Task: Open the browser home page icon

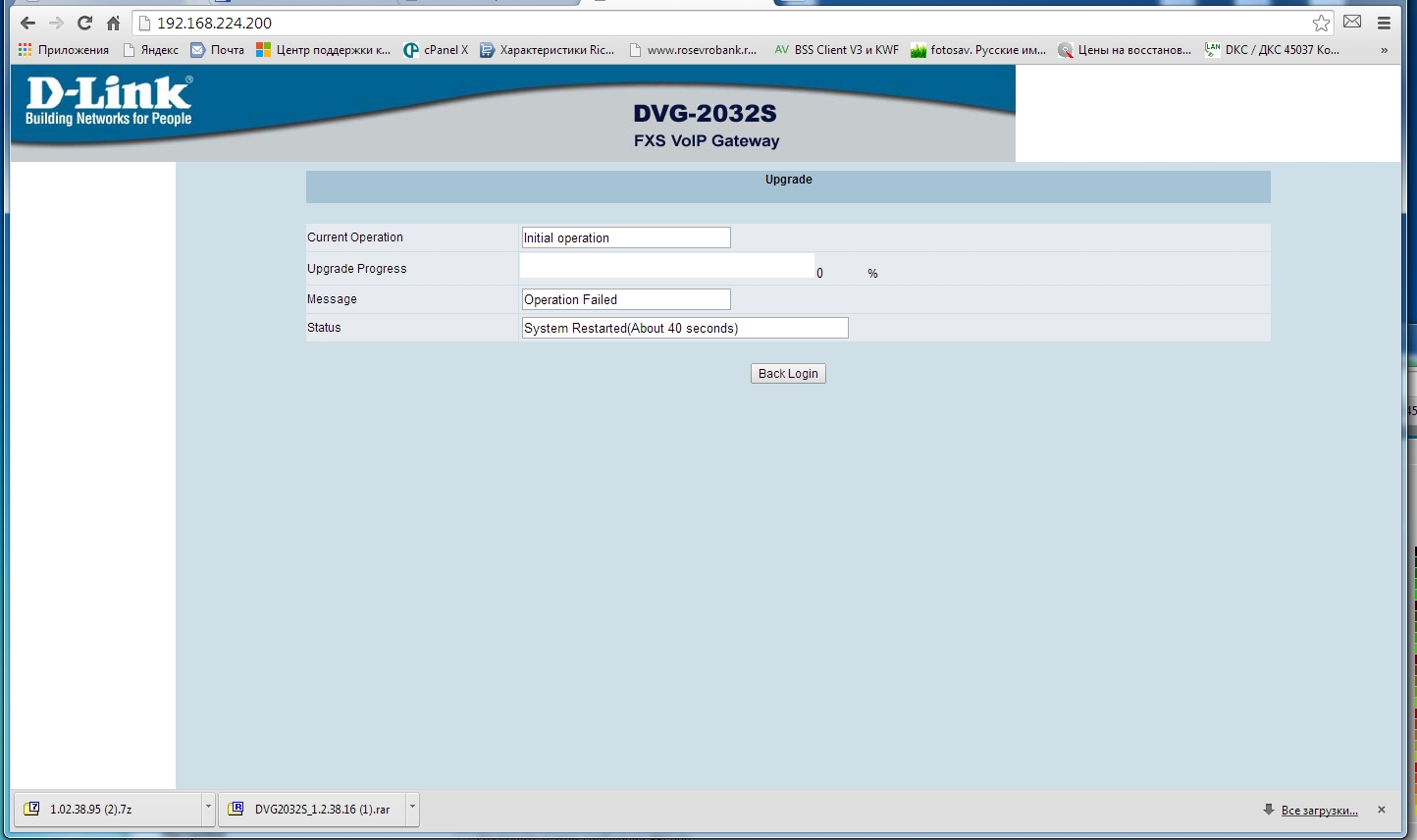Action: coord(113,23)
